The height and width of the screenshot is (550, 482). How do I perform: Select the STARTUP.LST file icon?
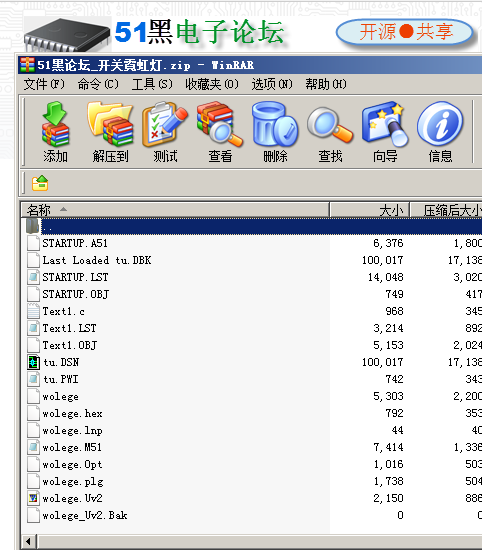coord(33,277)
